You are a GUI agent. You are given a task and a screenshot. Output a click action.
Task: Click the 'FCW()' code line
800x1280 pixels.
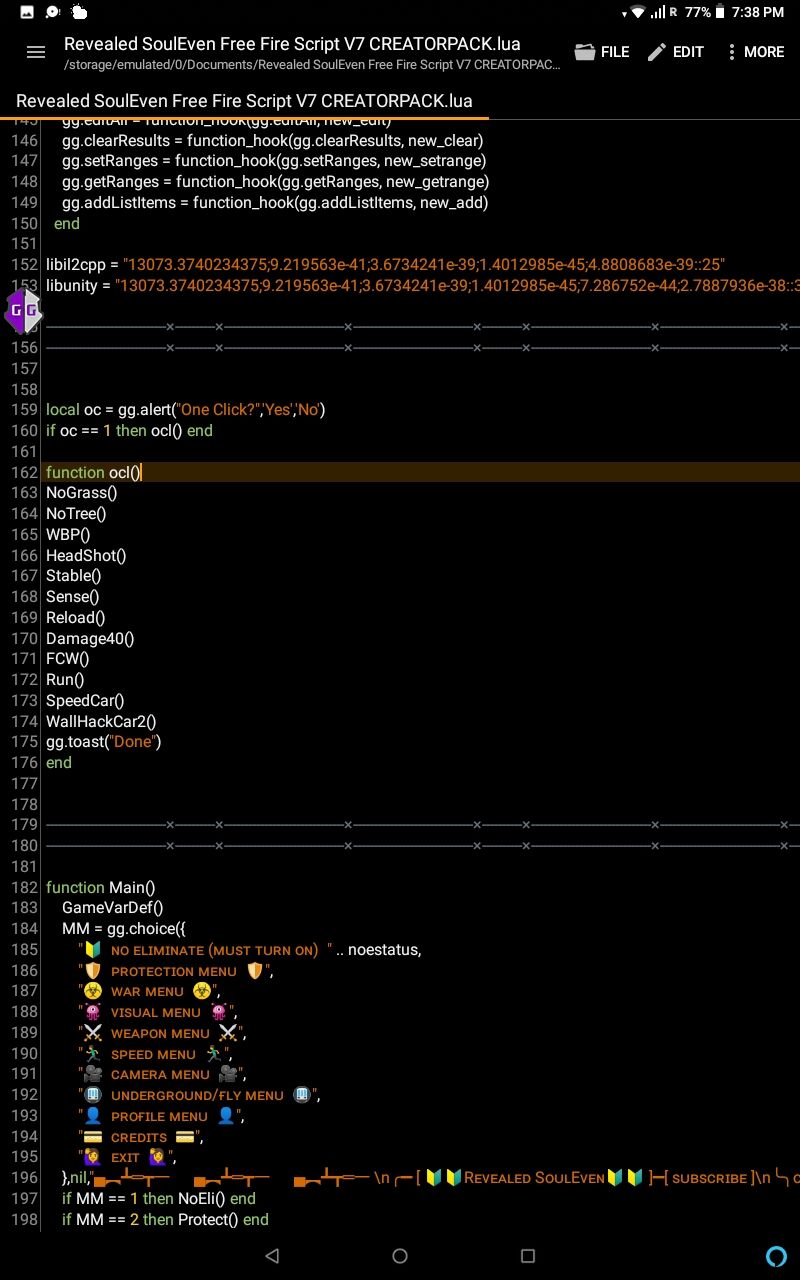click(x=68, y=659)
